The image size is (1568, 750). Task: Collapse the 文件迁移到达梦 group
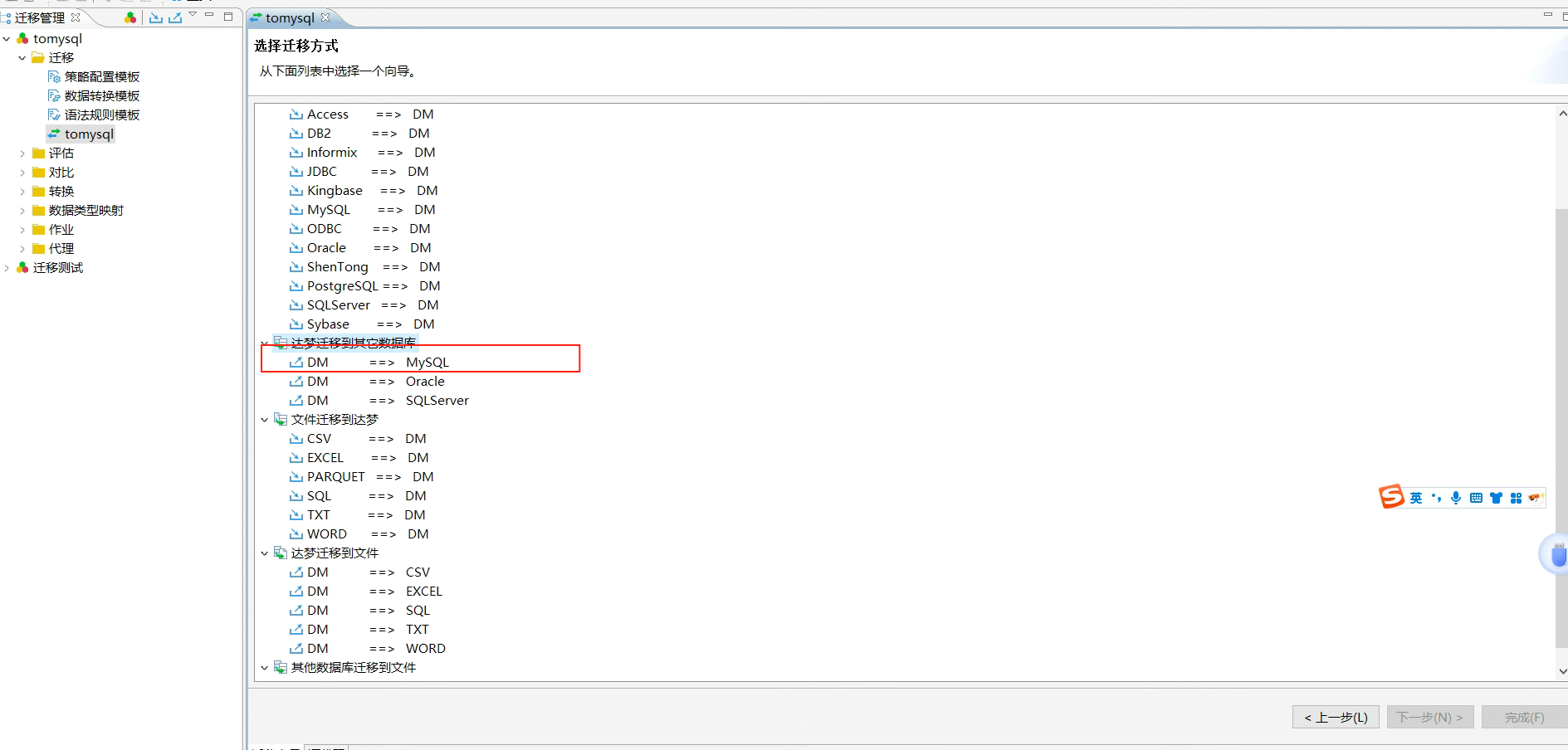[265, 420]
